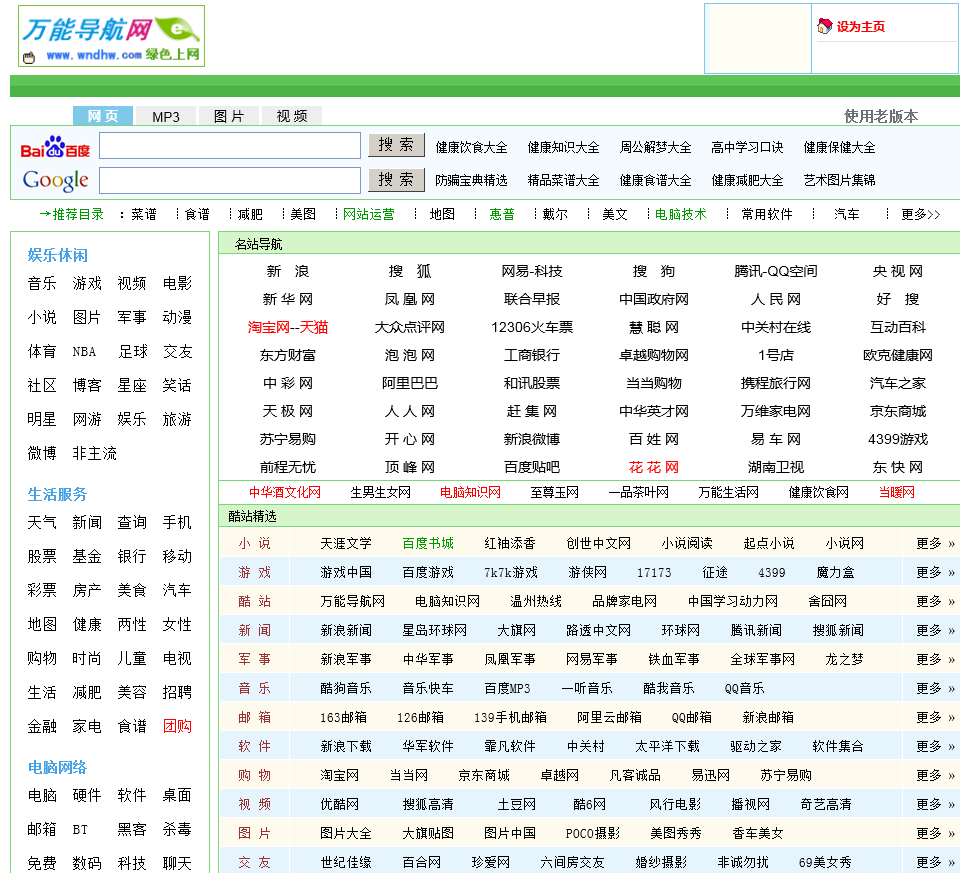Open the 视频 search tab
960x873 pixels.
pos(292,117)
